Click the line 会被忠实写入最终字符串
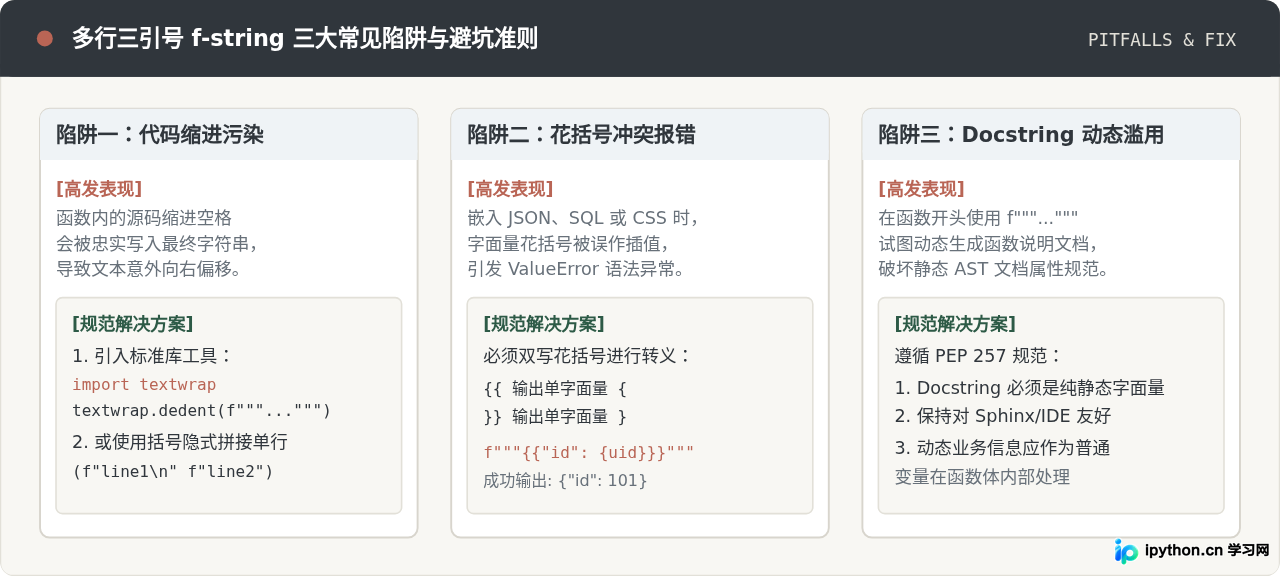1280x576 pixels. pos(157,243)
